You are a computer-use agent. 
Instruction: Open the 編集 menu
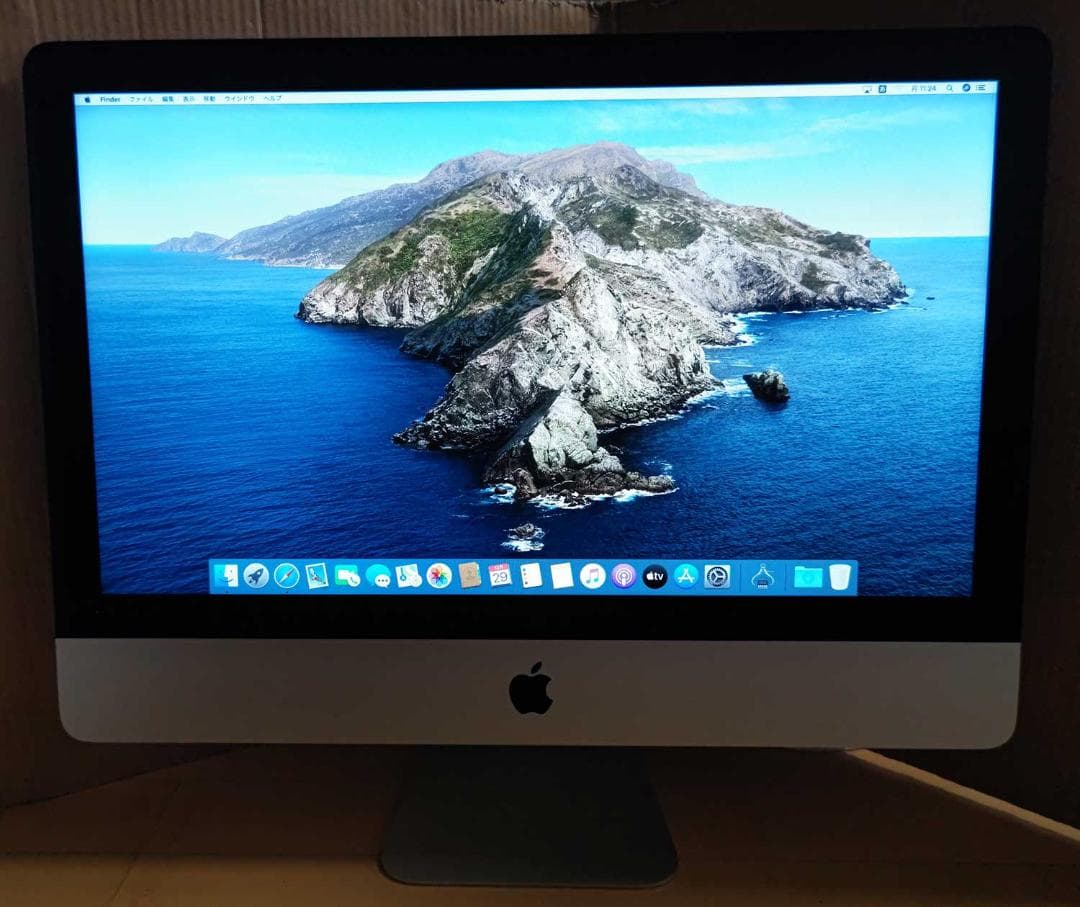(x=168, y=99)
